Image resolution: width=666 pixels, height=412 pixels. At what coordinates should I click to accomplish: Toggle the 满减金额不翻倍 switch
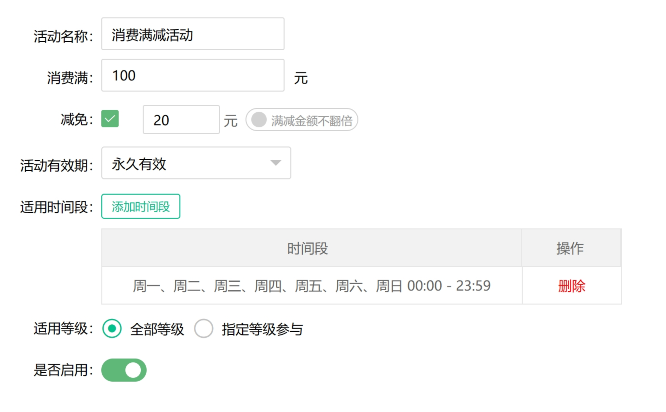pos(301,120)
